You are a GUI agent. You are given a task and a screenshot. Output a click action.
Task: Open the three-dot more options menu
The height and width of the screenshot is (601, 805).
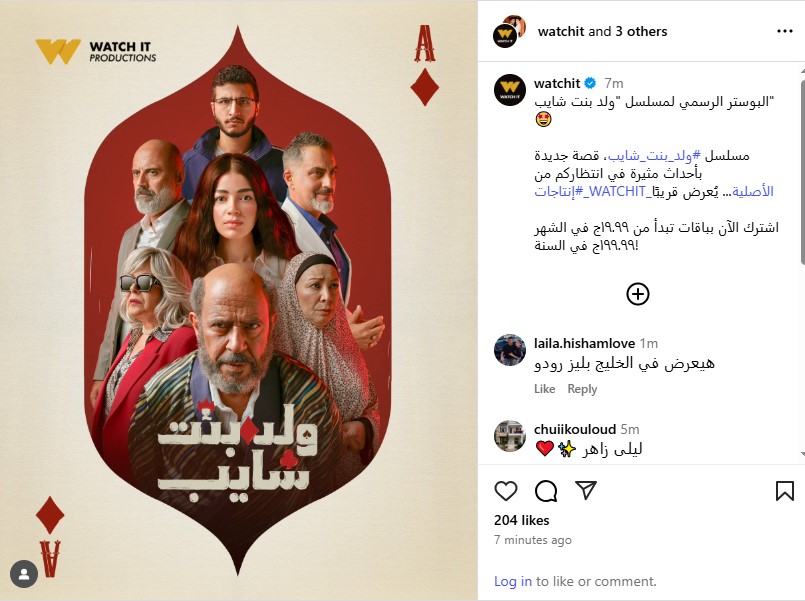[784, 31]
